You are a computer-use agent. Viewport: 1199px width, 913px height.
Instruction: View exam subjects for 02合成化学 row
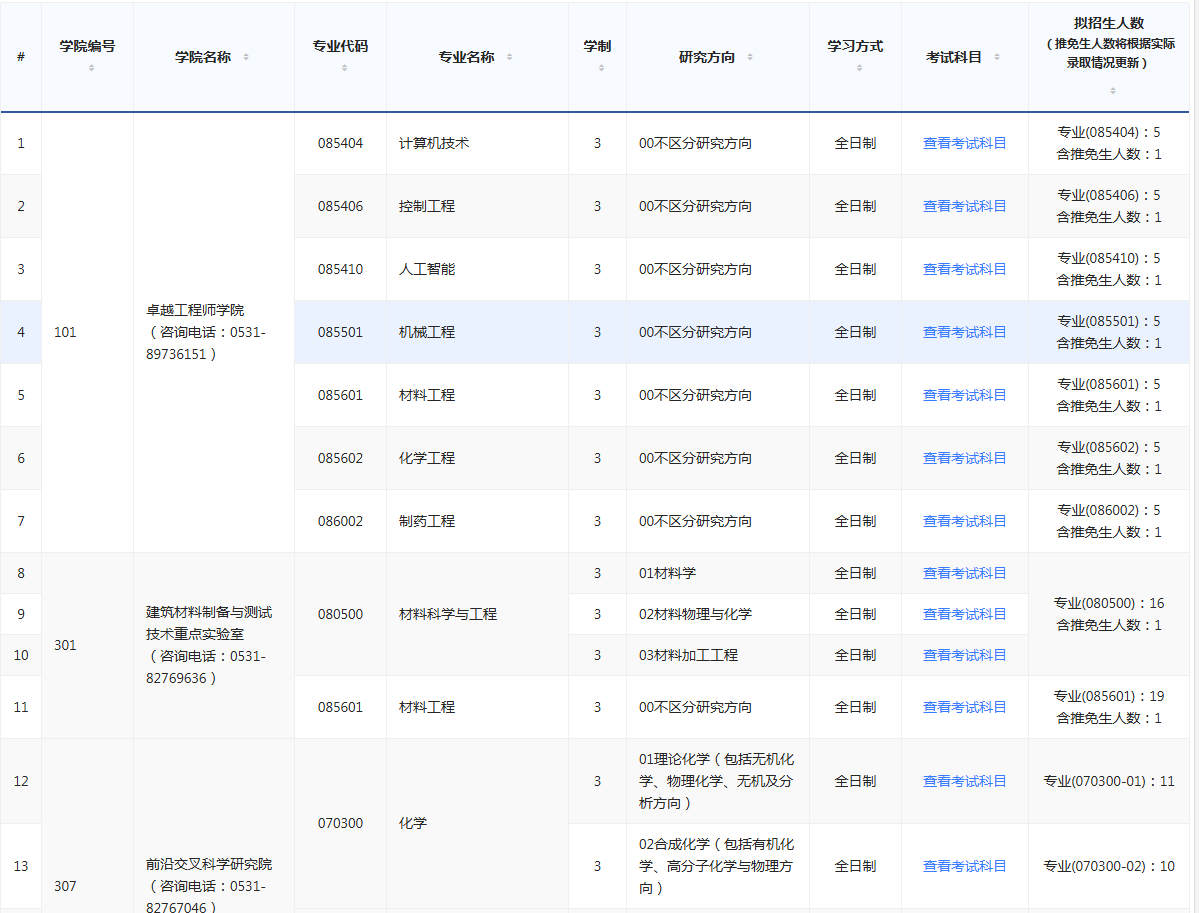click(964, 865)
